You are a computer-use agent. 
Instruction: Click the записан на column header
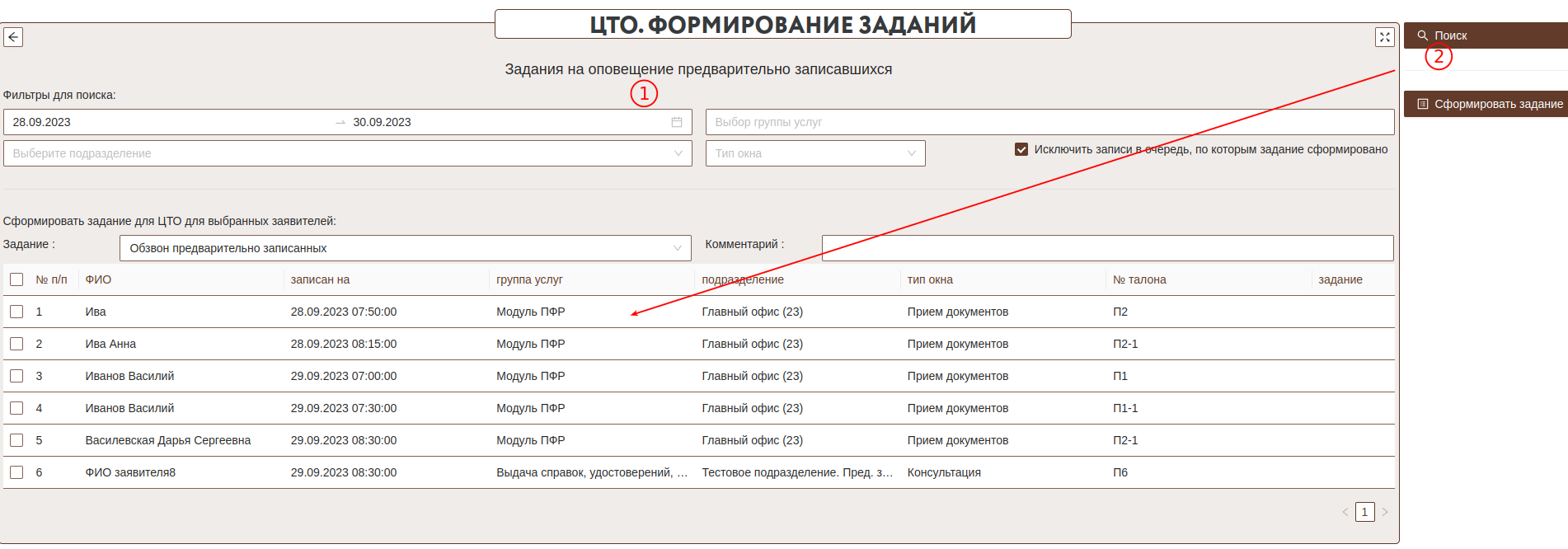point(321,279)
